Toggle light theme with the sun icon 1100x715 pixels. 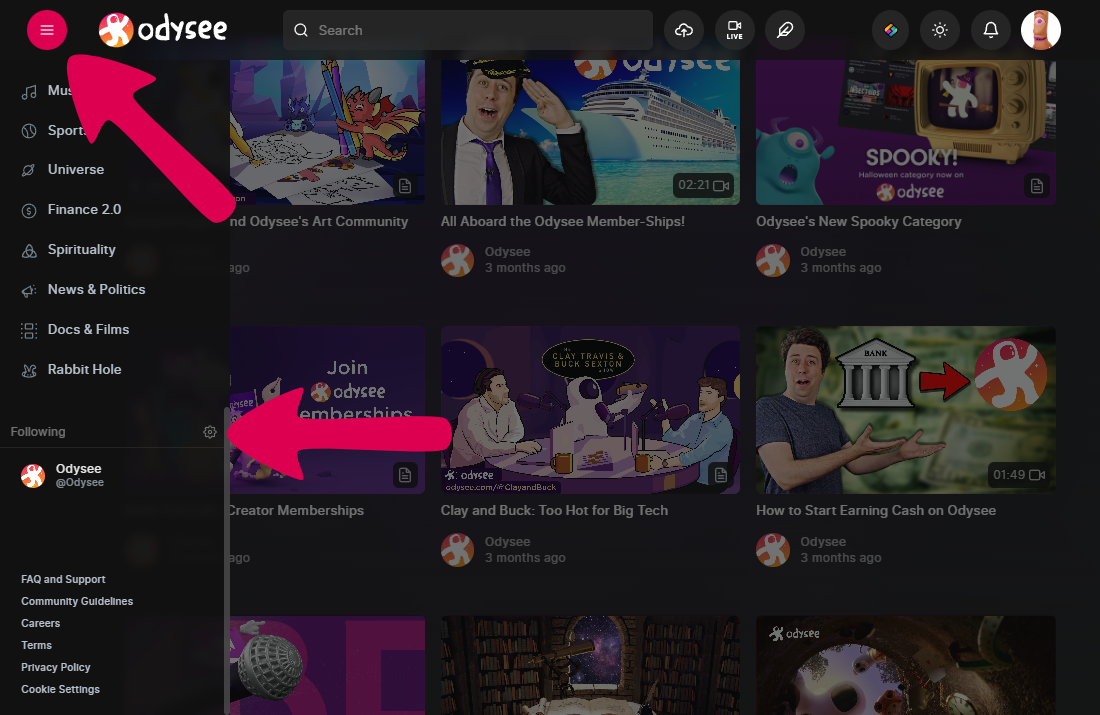(940, 30)
